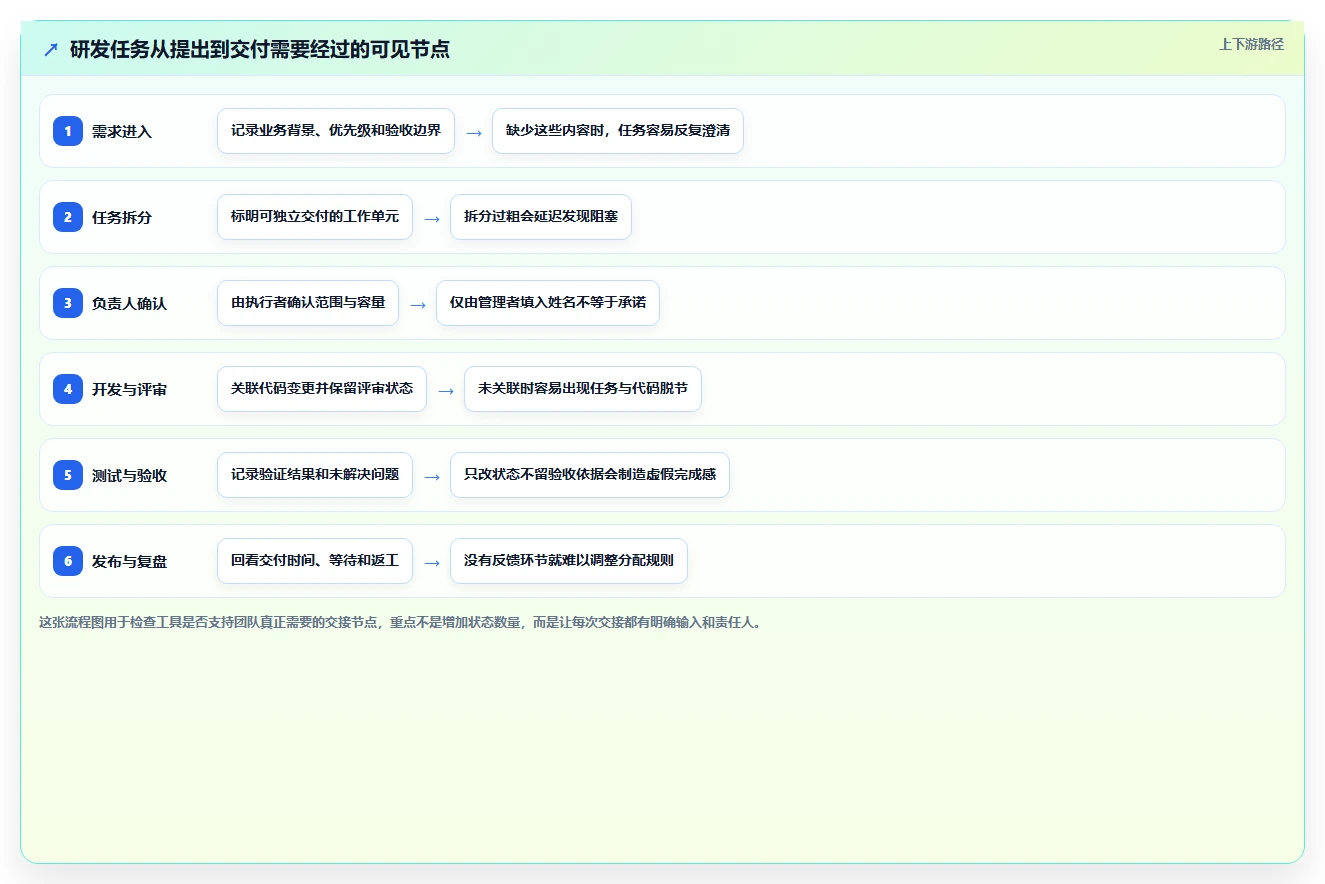Select the step number 4 badge
This screenshot has width=1325, height=884.
coord(68,389)
